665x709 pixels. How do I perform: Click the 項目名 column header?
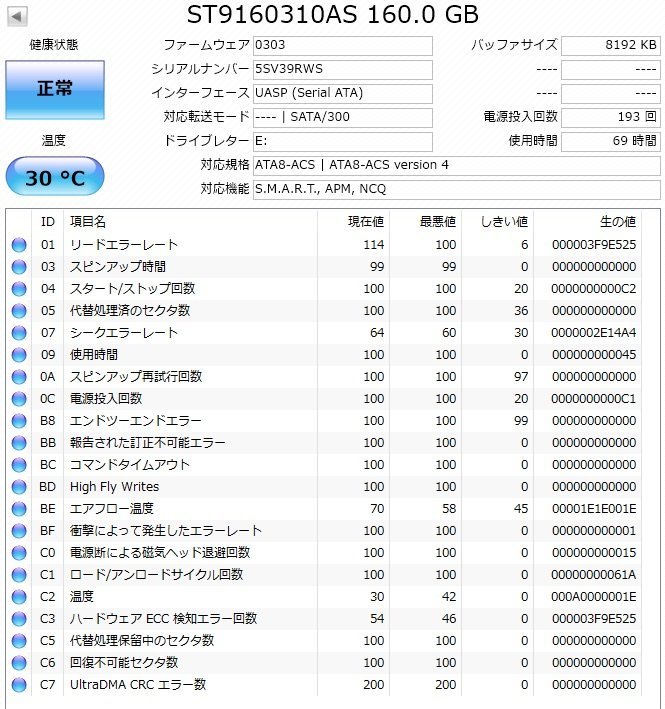pos(88,222)
